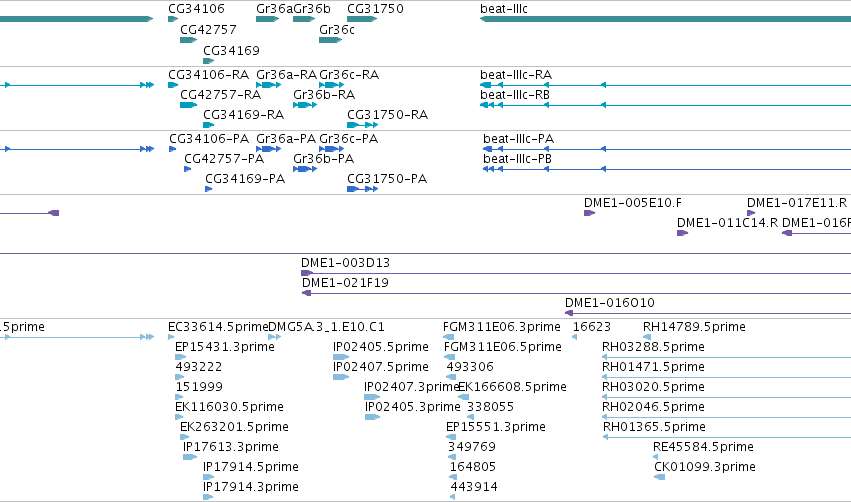Select the EP15551.3prime EST label
This screenshot has height=502, width=851.
[x=496, y=427]
